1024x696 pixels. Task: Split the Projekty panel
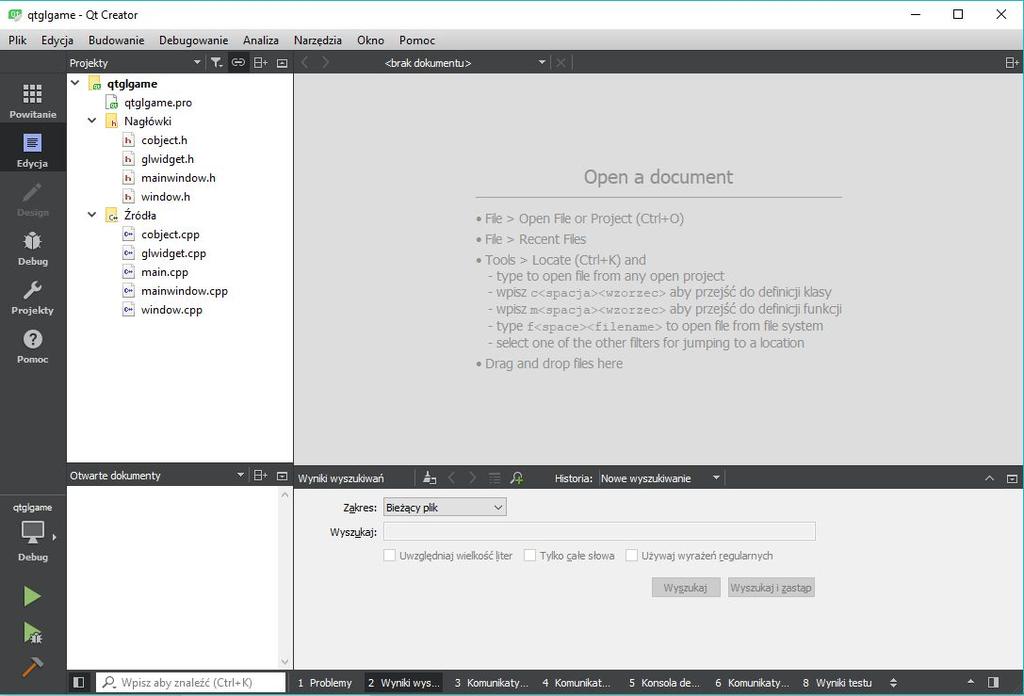pyautogui.click(x=261, y=63)
